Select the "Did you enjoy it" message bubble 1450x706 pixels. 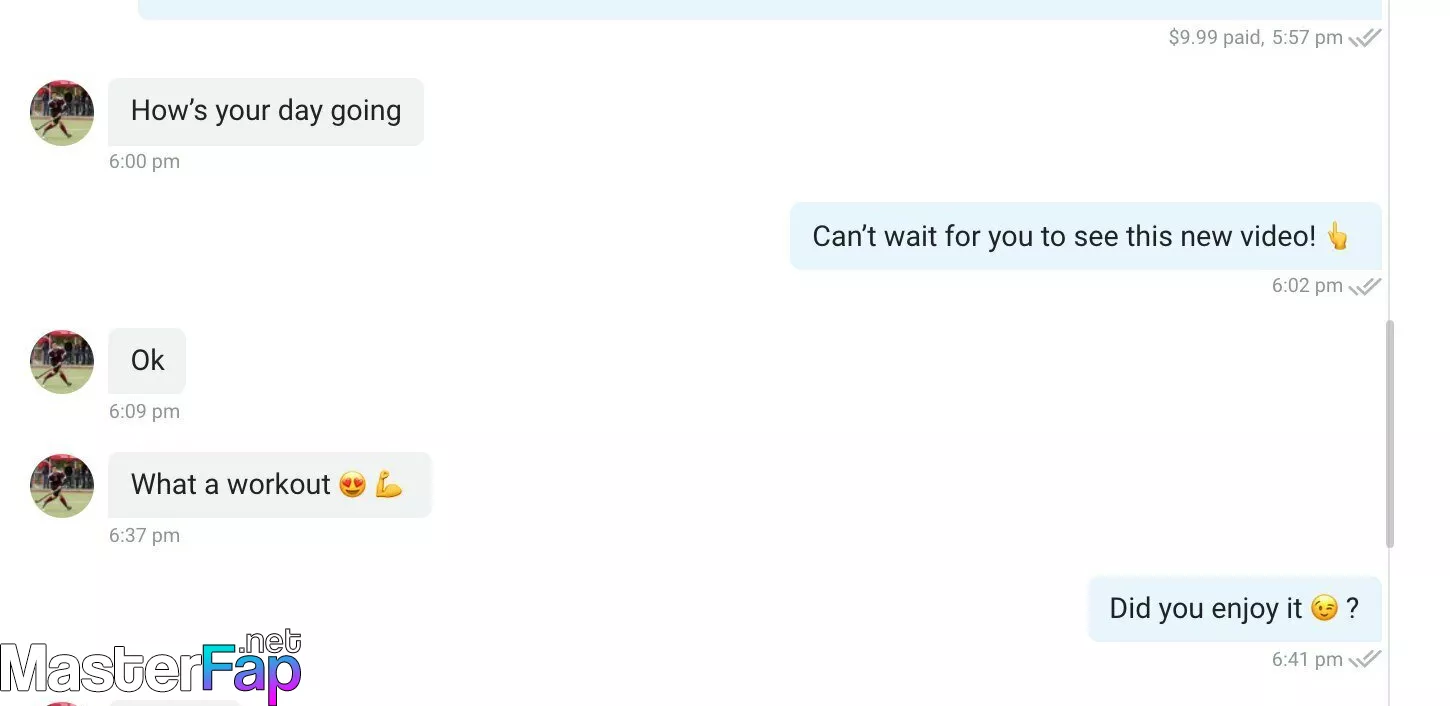point(1235,608)
